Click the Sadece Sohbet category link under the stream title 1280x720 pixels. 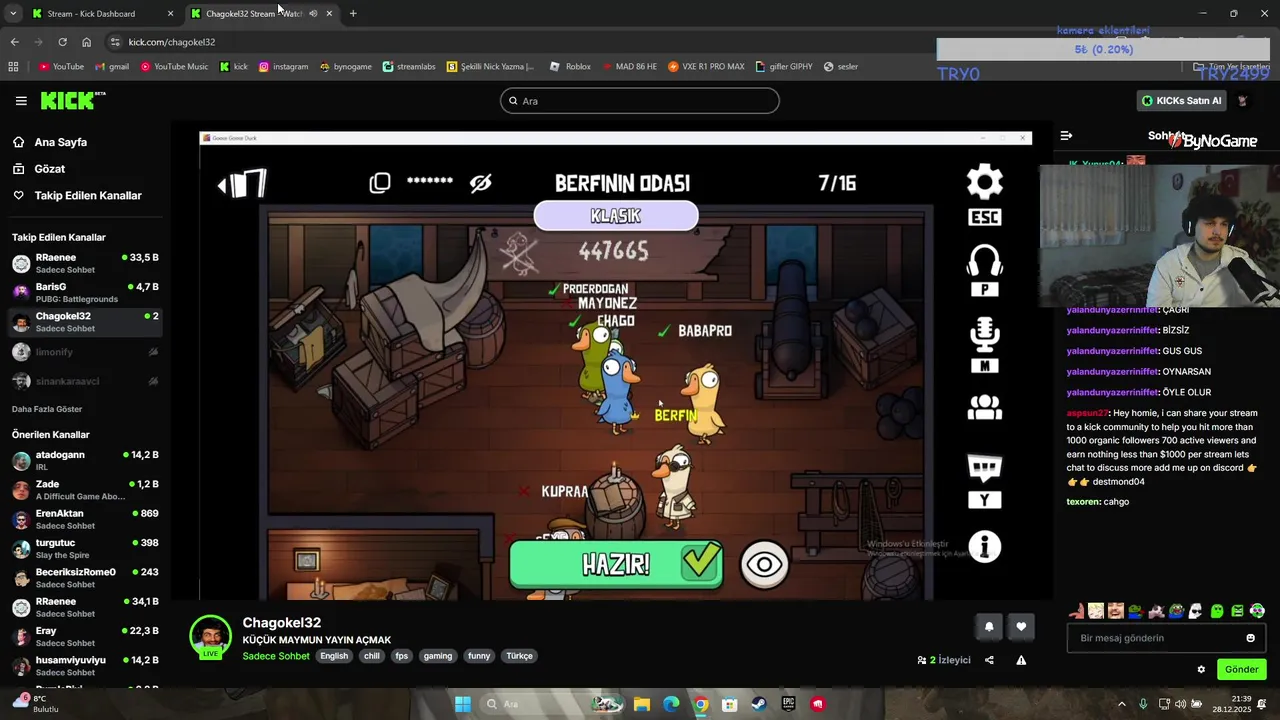click(x=276, y=656)
